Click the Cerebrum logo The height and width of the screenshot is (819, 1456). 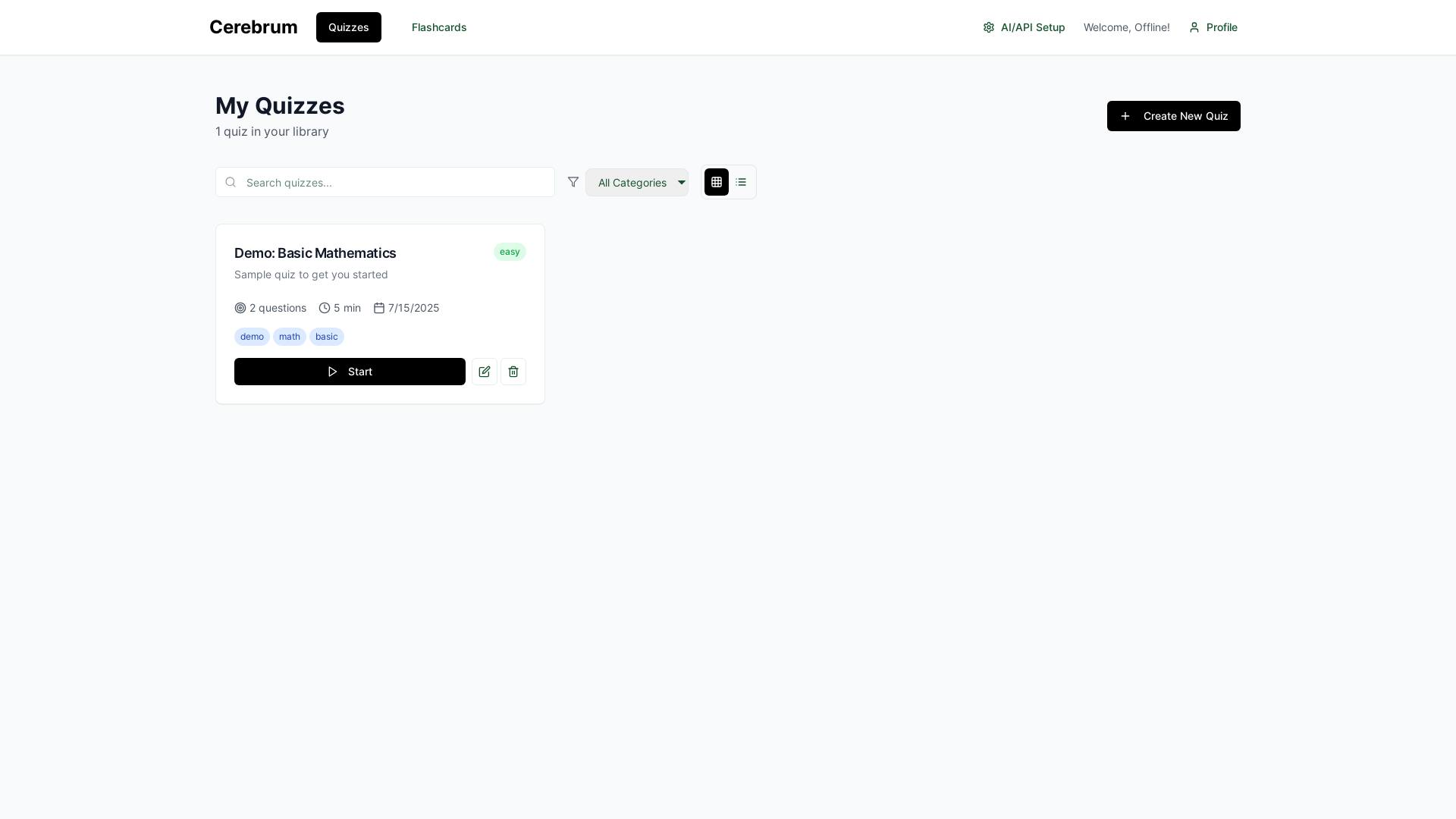point(253,27)
